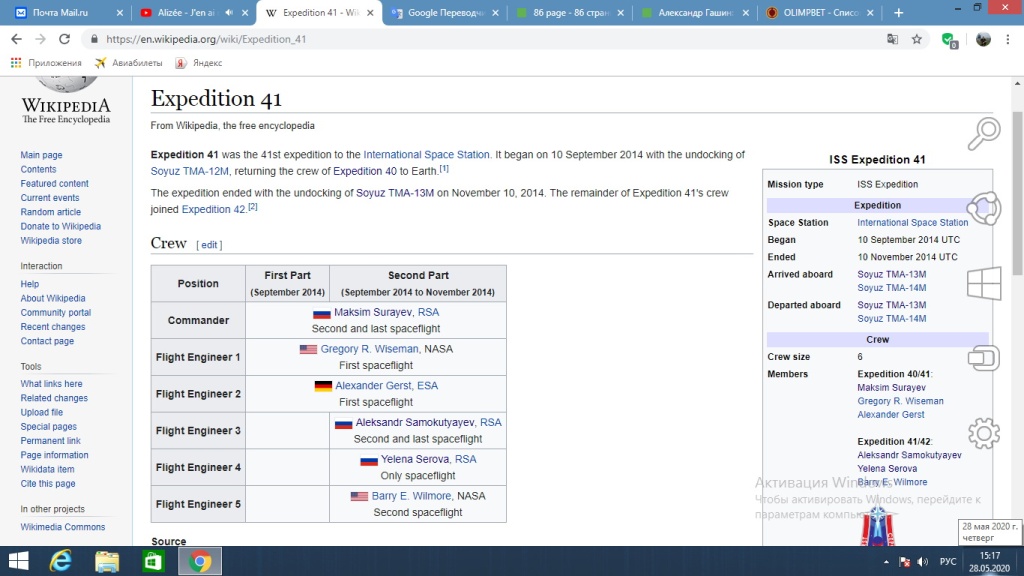Bookmark this page with the star icon

(917, 39)
